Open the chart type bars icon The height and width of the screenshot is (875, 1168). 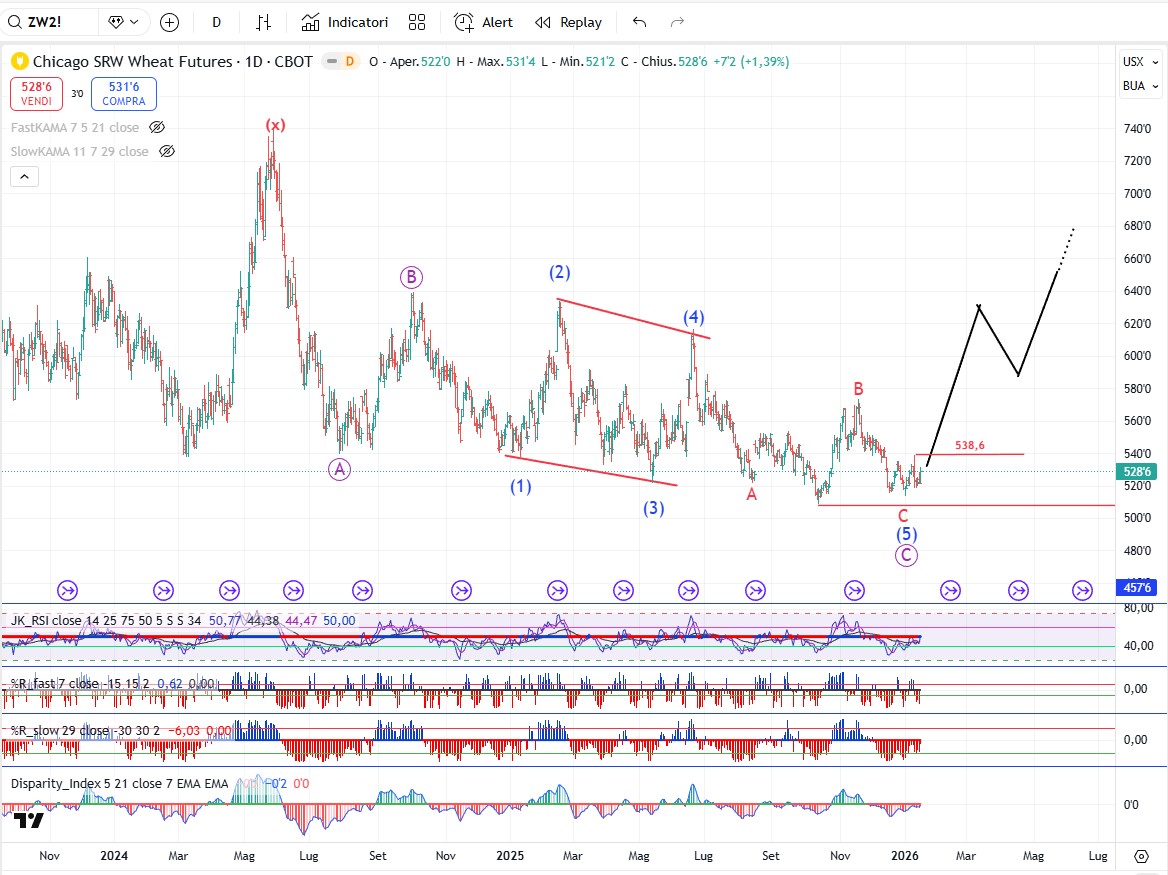tap(264, 22)
